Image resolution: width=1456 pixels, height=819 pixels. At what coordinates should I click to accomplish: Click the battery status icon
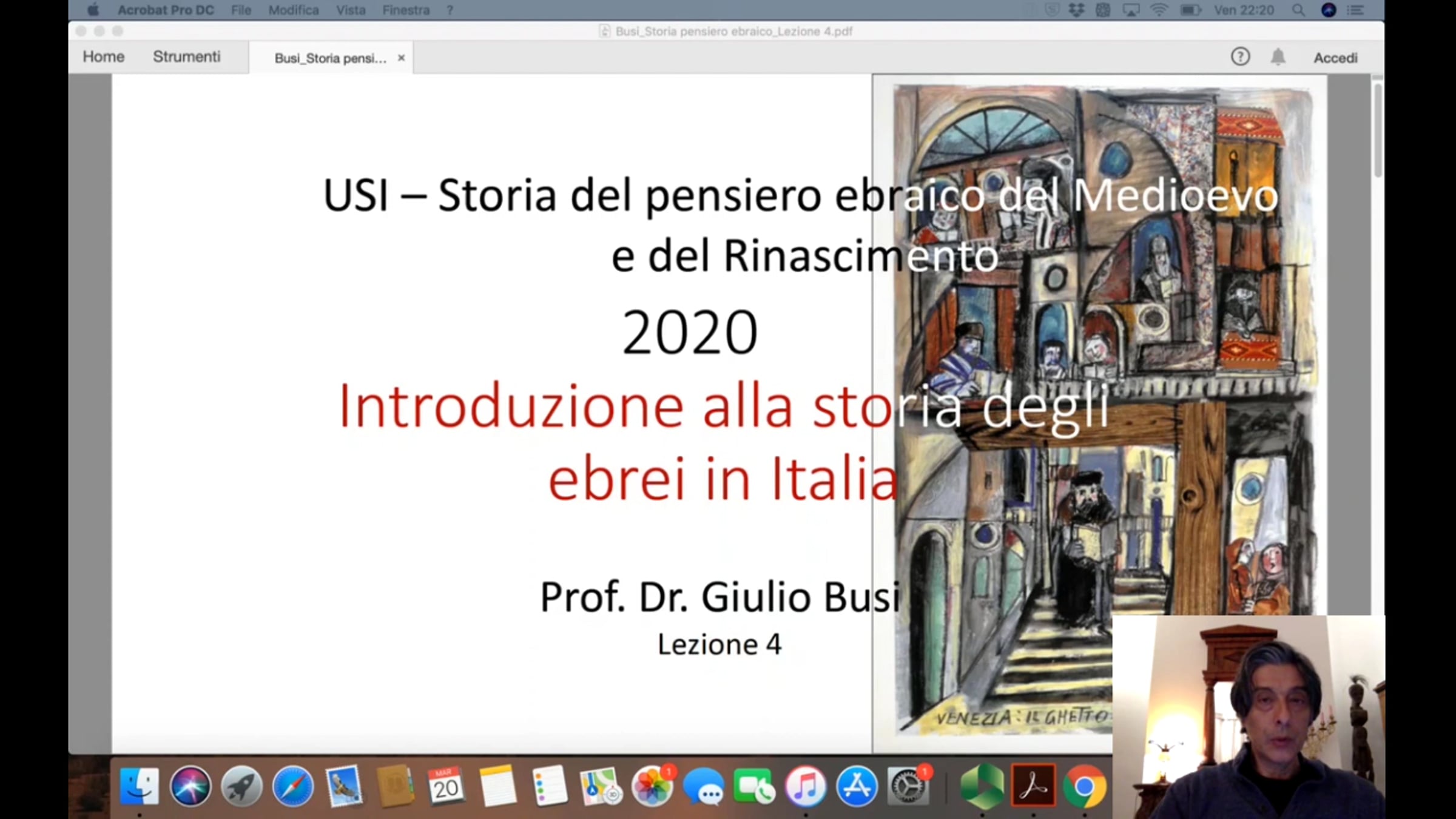pos(1190,10)
